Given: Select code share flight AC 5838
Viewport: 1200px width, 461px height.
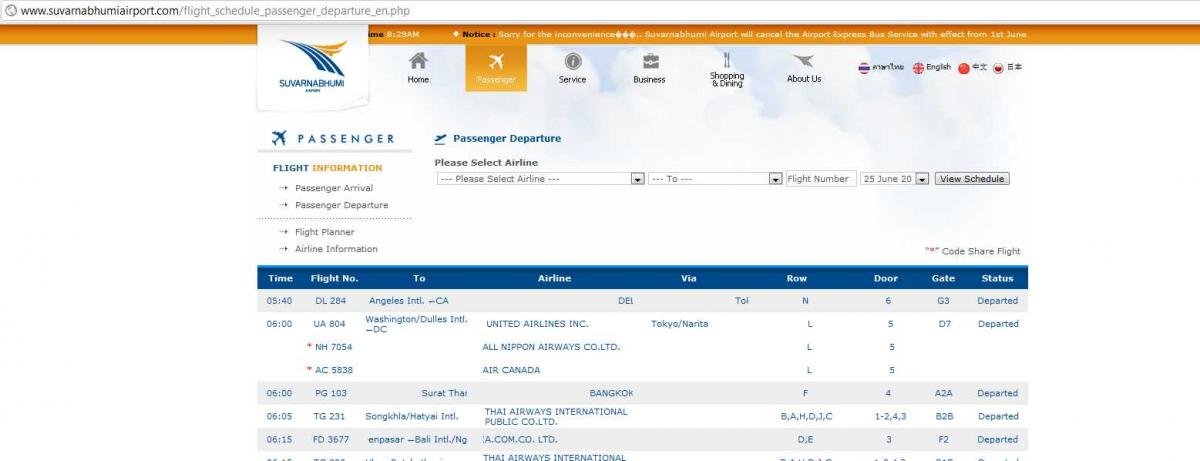Looking at the screenshot, I should pos(334,370).
